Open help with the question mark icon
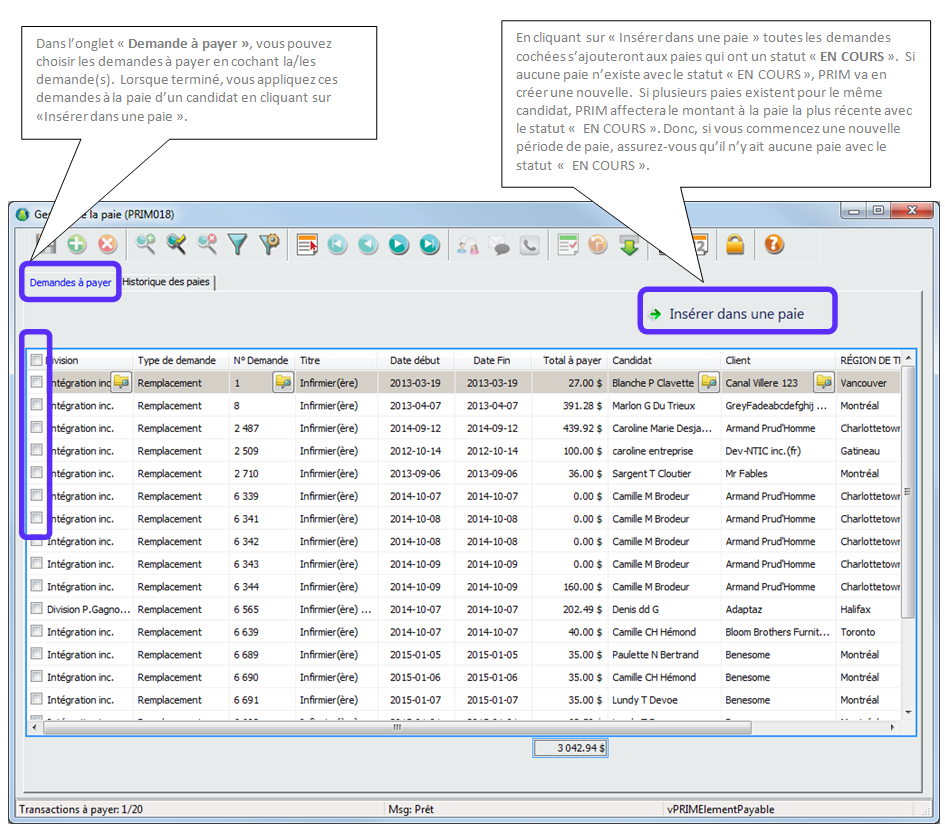This screenshot has width=945, height=829. point(773,244)
